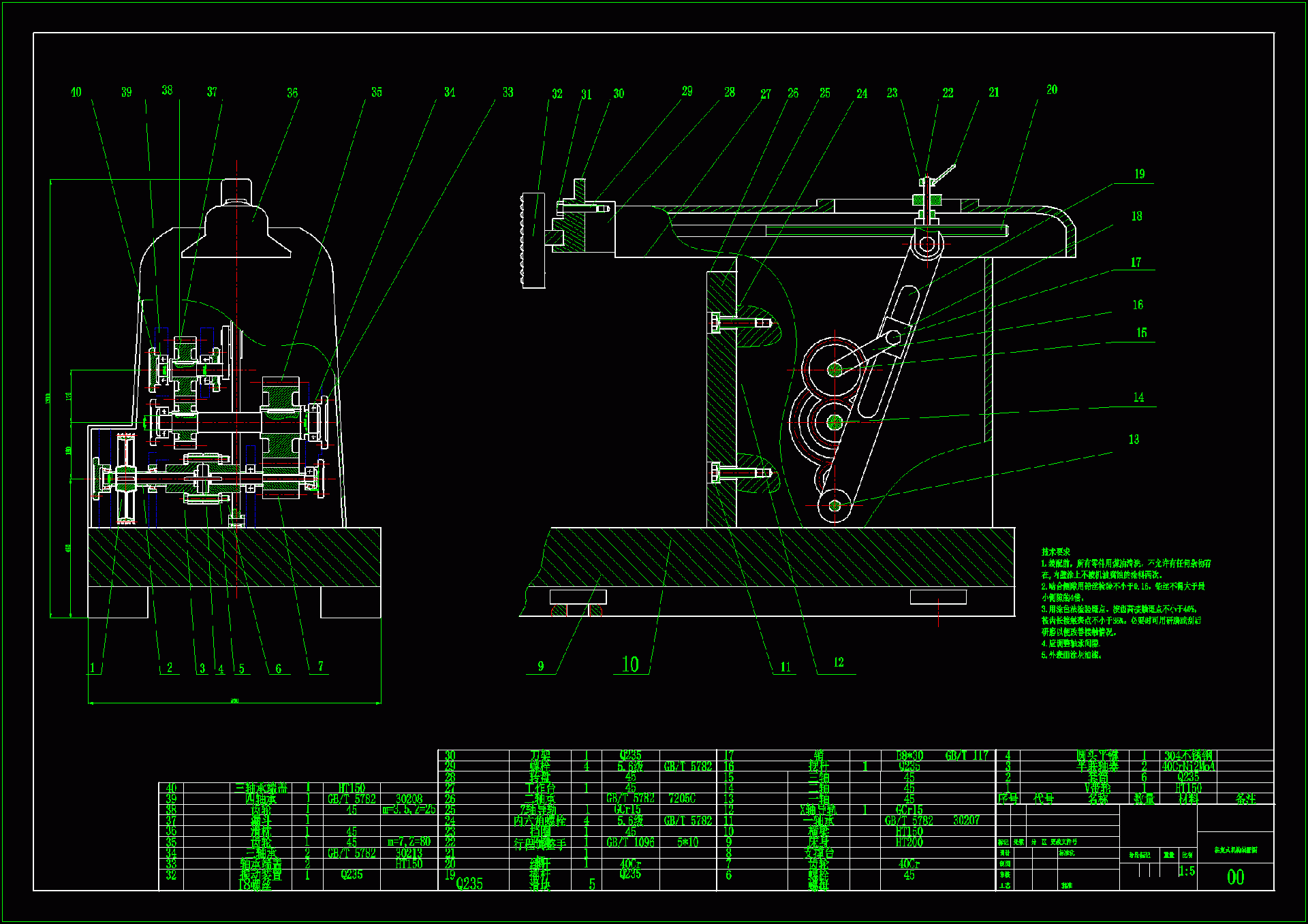Click parts list row number 40
The height and width of the screenshot is (924, 1308).
171,788
